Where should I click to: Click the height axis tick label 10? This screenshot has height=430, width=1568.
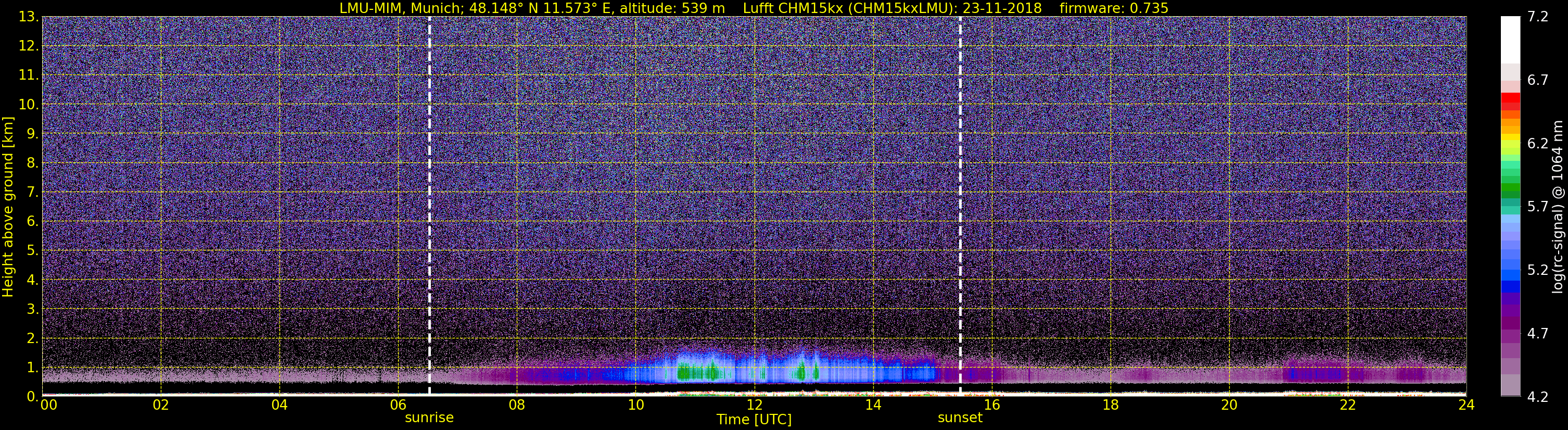pyautogui.click(x=28, y=105)
